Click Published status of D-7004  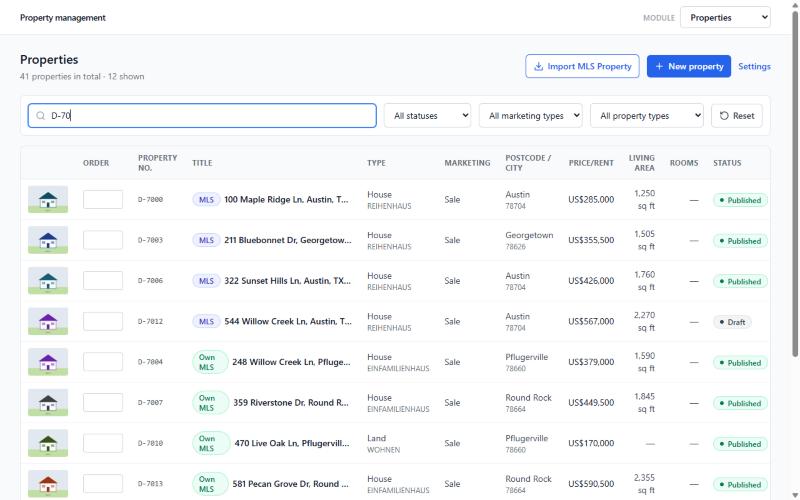(x=740, y=363)
